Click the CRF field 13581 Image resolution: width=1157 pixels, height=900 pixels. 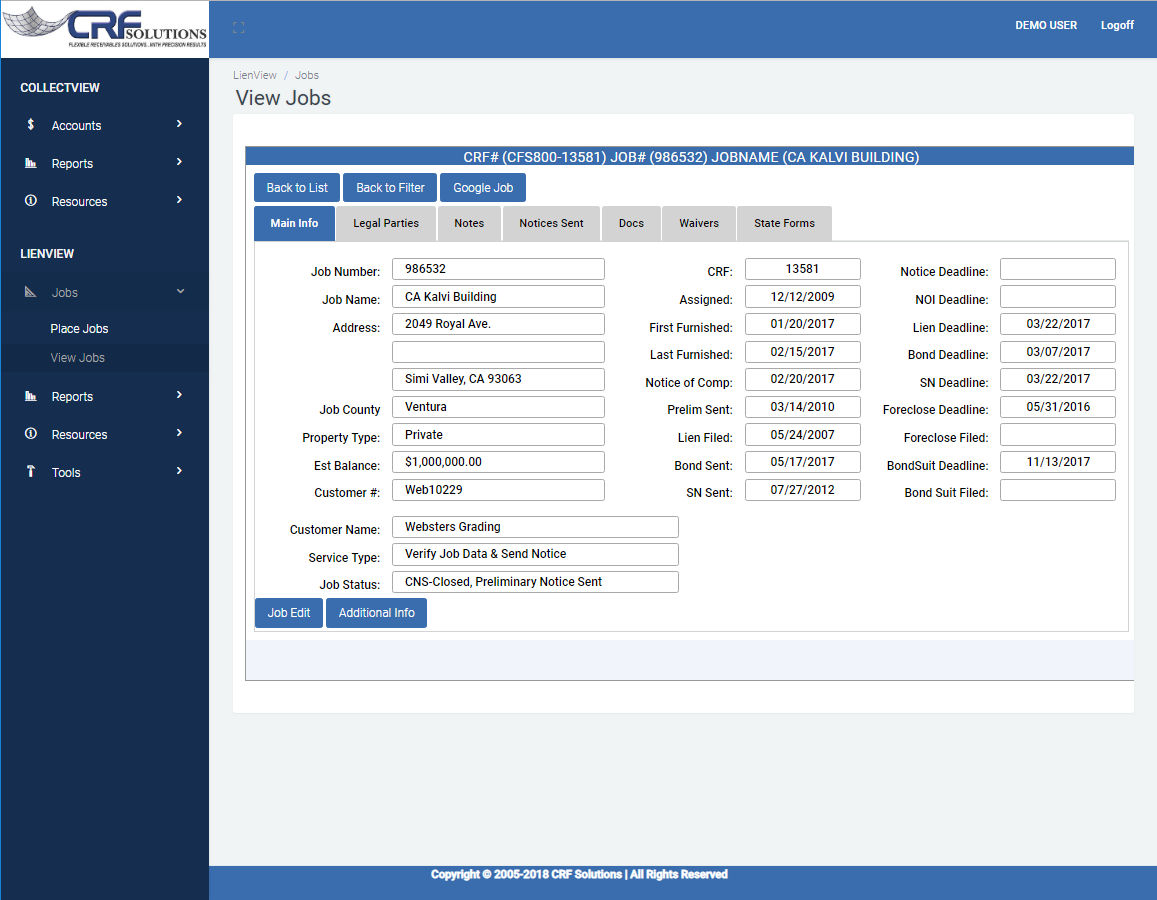pyautogui.click(x=803, y=269)
